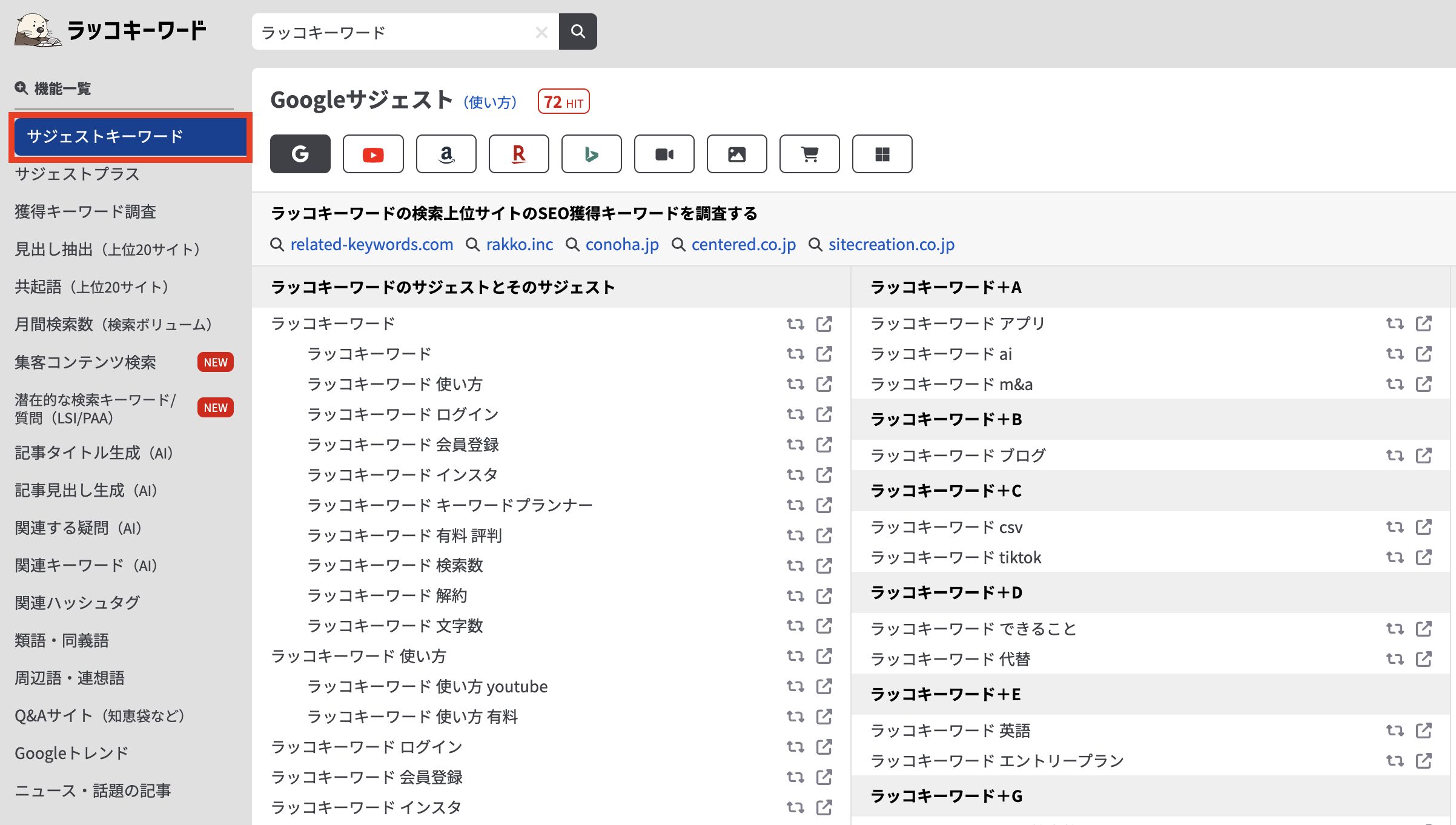Screen dimensions: 1456x825
Task: Open サジェストプラス from the sidebar
Action: click(77, 174)
